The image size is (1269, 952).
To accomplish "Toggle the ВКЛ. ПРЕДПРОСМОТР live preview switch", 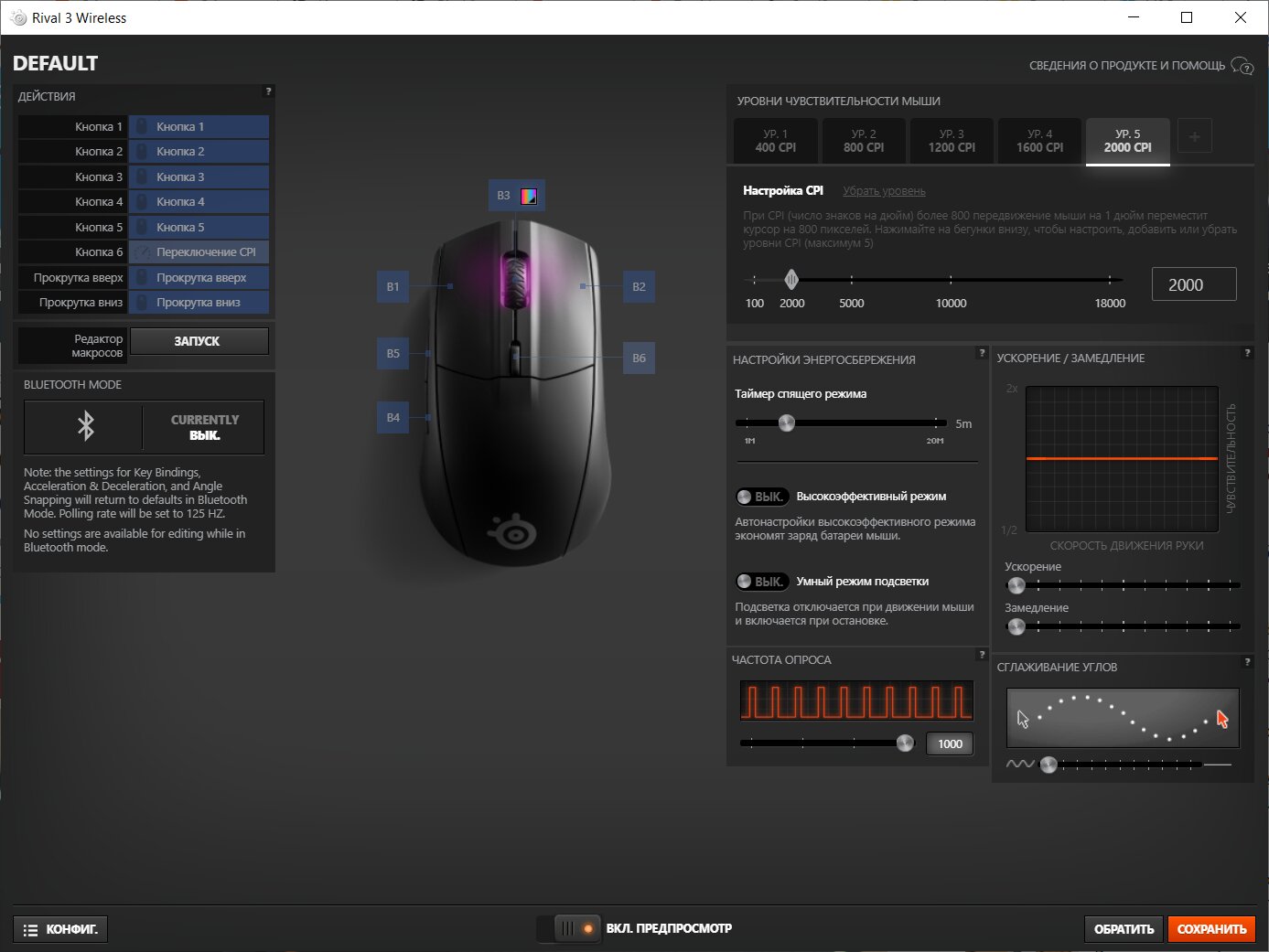I will pyautogui.click(x=569, y=928).
